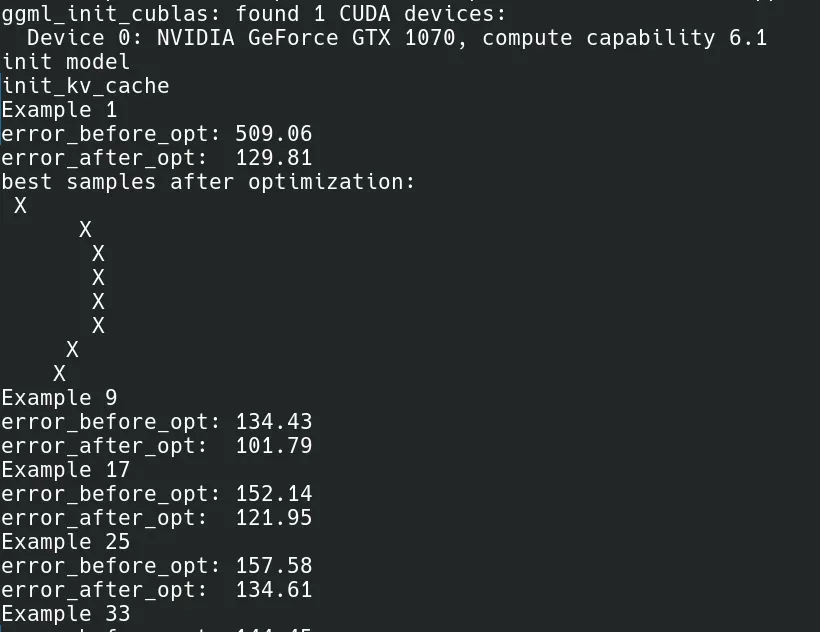Image resolution: width=820 pixels, height=632 pixels.
Task: Click the 'init model' line
Action: pyautogui.click(x=65, y=62)
